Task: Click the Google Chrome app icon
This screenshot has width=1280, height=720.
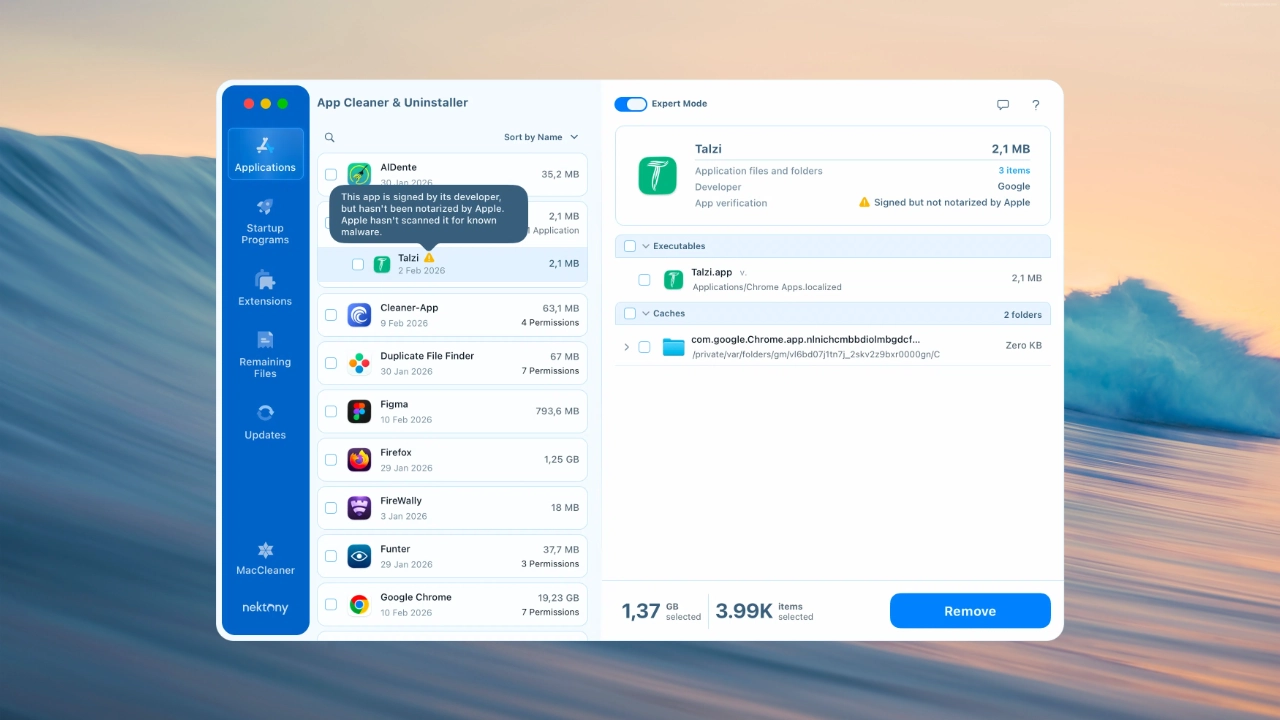Action: coord(359,604)
